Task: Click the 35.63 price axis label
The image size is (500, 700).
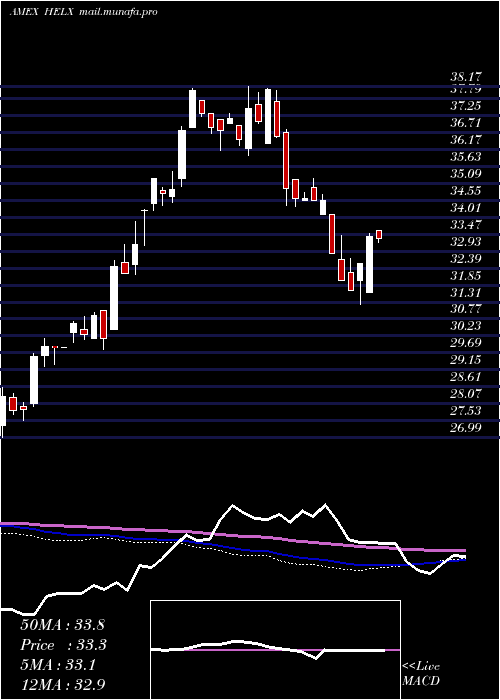Action: coord(466,157)
